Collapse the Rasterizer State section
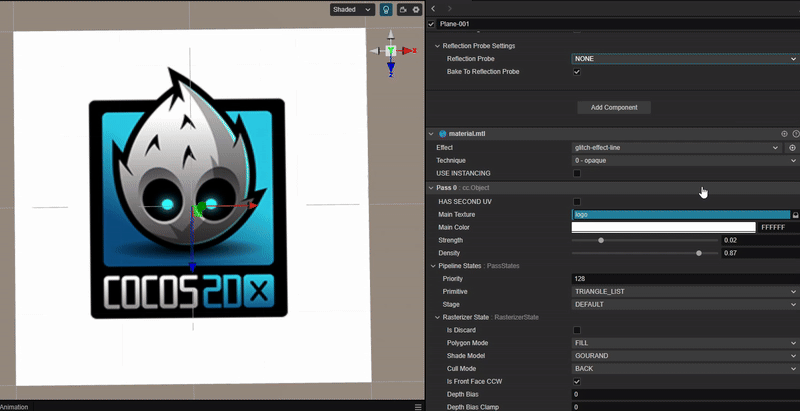800x411 pixels. pos(437,317)
